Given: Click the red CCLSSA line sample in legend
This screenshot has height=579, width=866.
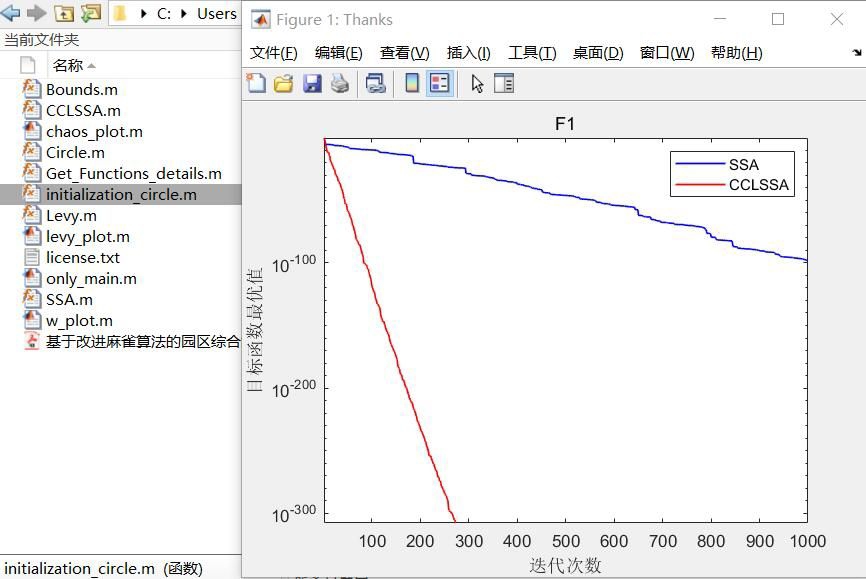Looking at the screenshot, I should [x=700, y=185].
